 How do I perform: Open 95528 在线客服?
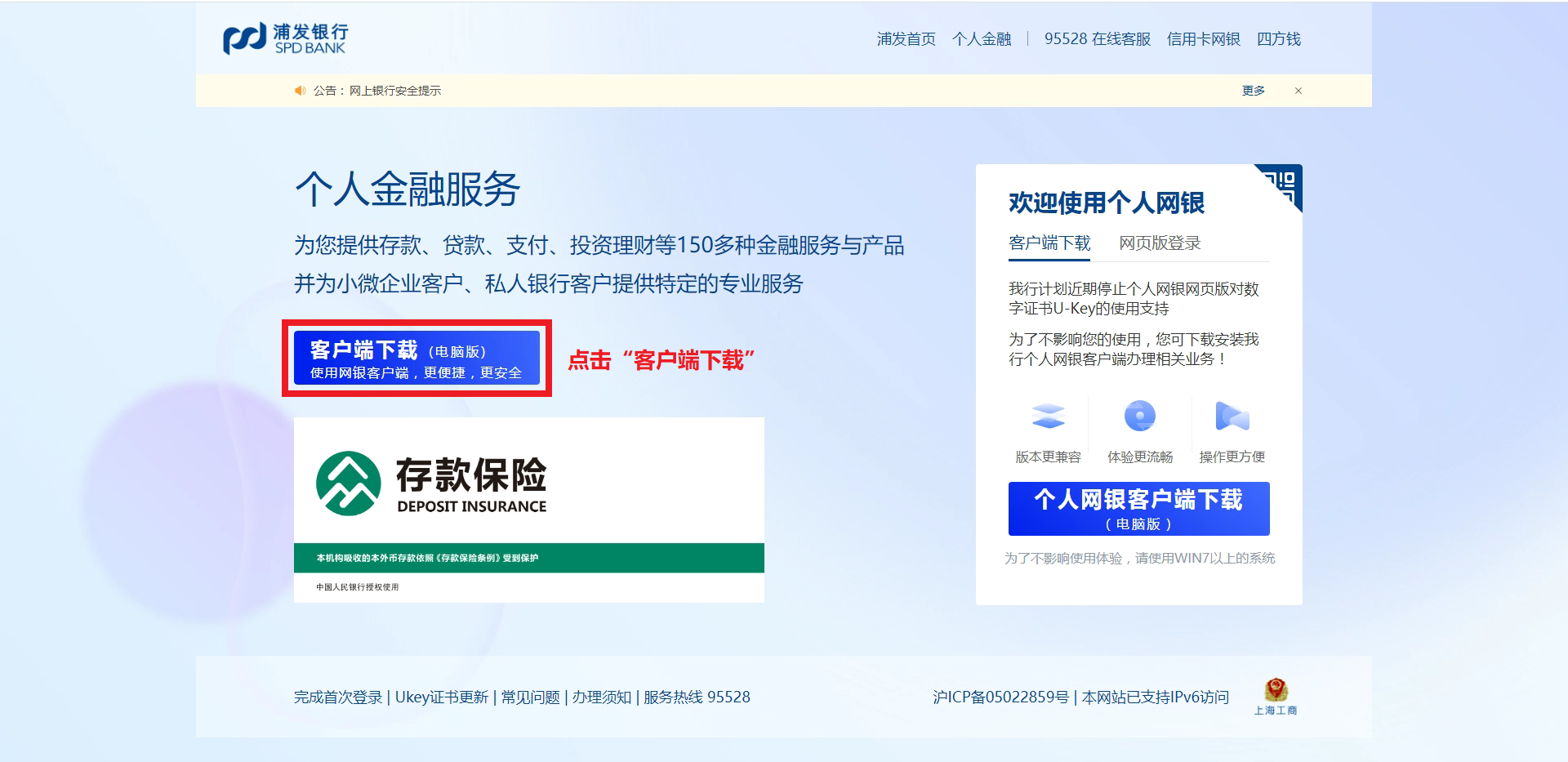coord(1098,39)
